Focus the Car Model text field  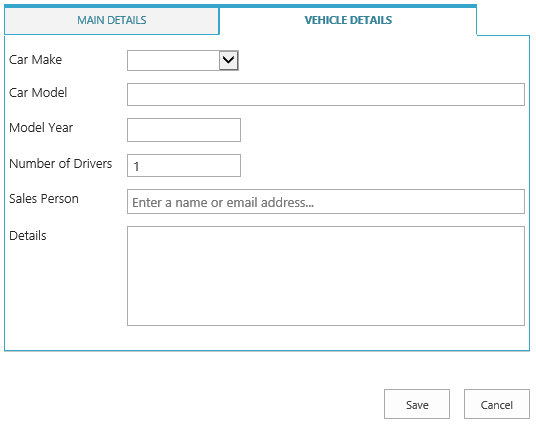[326, 94]
